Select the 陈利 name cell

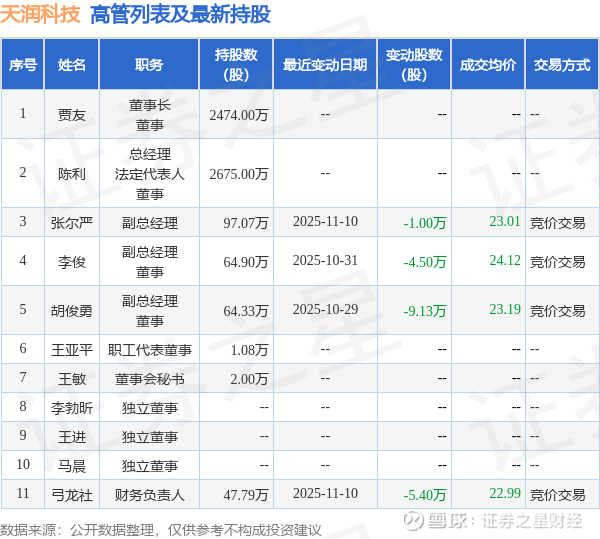click(x=72, y=174)
